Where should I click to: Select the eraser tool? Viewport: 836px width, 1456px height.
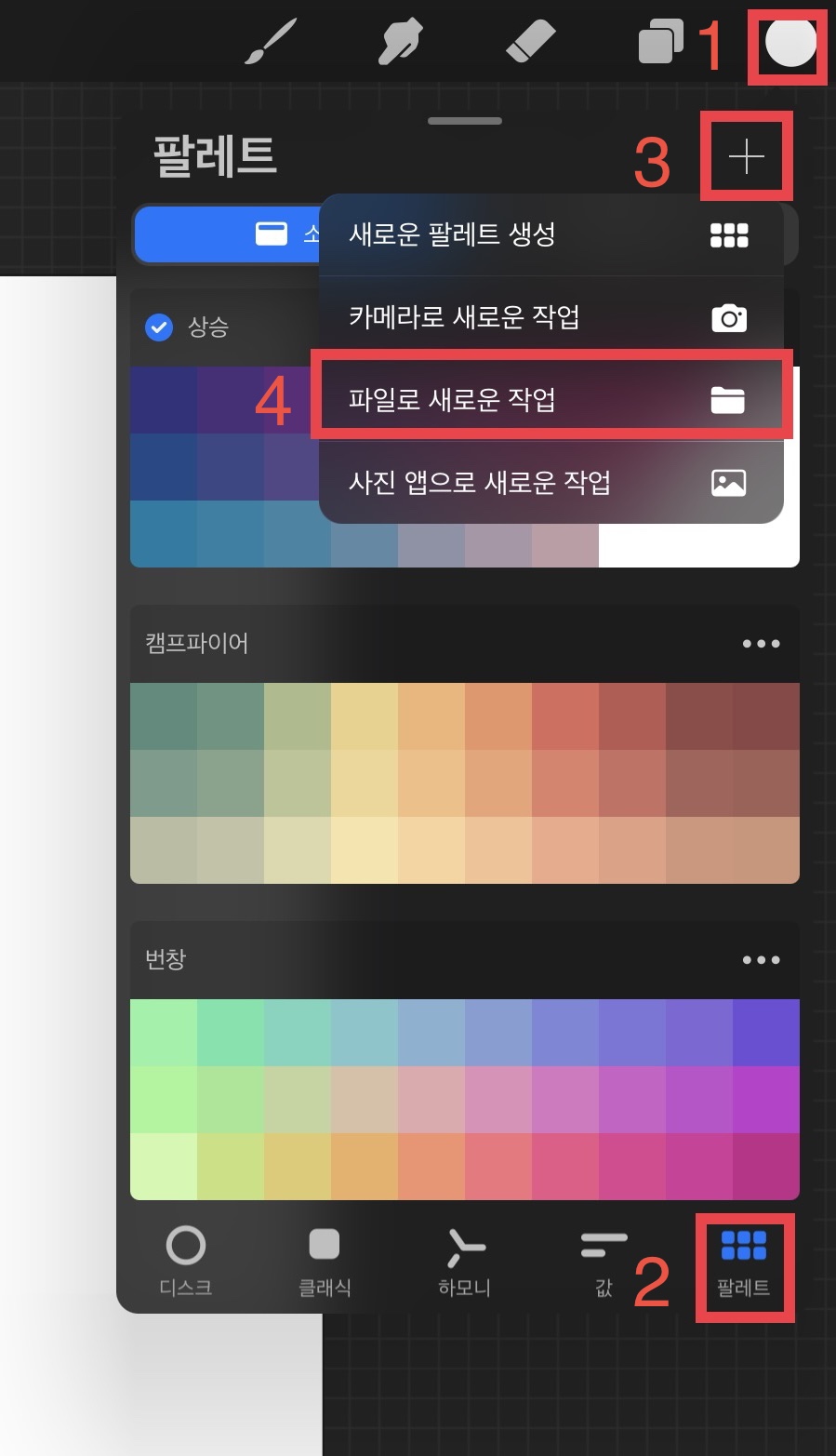[530, 42]
